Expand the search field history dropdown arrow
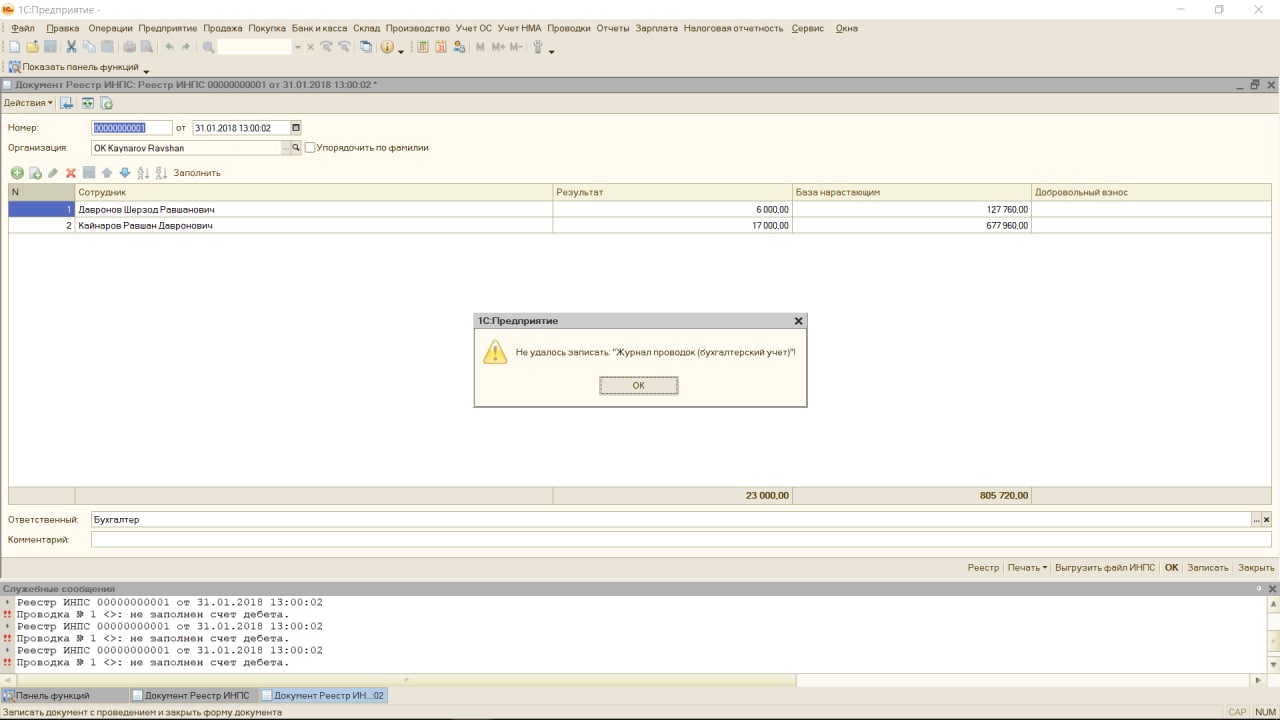The height and width of the screenshot is (720, 1280). pos(298,47)
